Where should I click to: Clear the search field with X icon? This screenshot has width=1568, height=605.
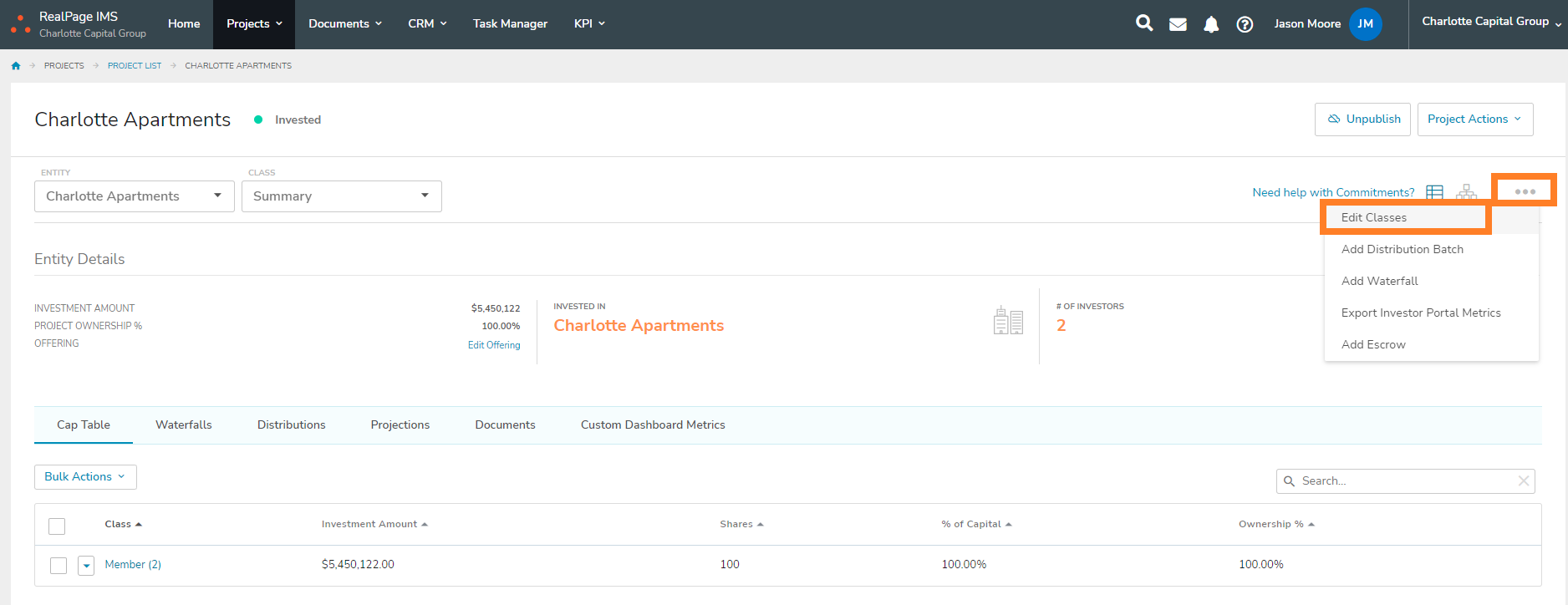point(1523,480)
